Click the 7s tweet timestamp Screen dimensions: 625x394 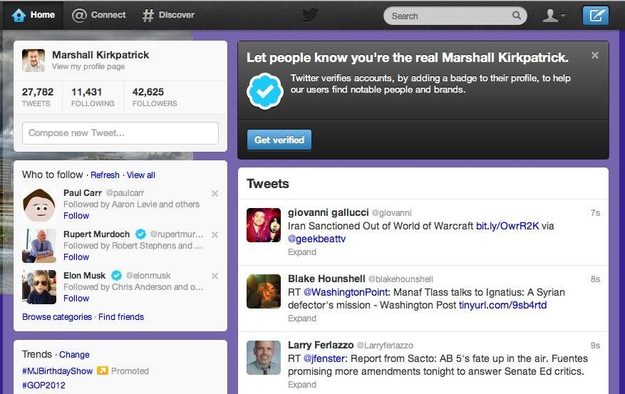click(595, 213)
